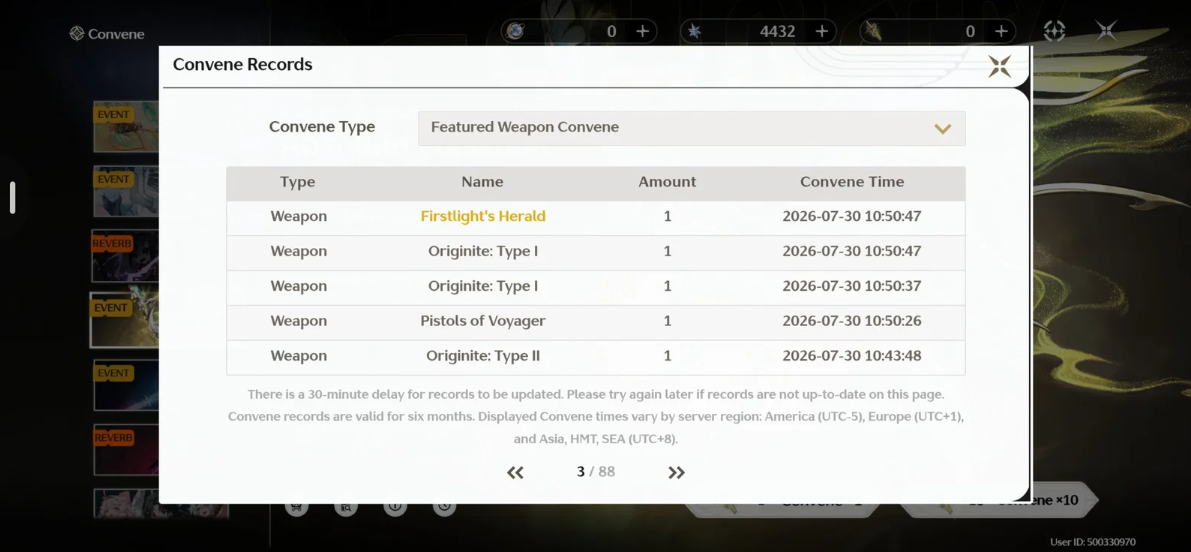
Task: Open the round target icon in top bar
Action: tap(1054, 30)
